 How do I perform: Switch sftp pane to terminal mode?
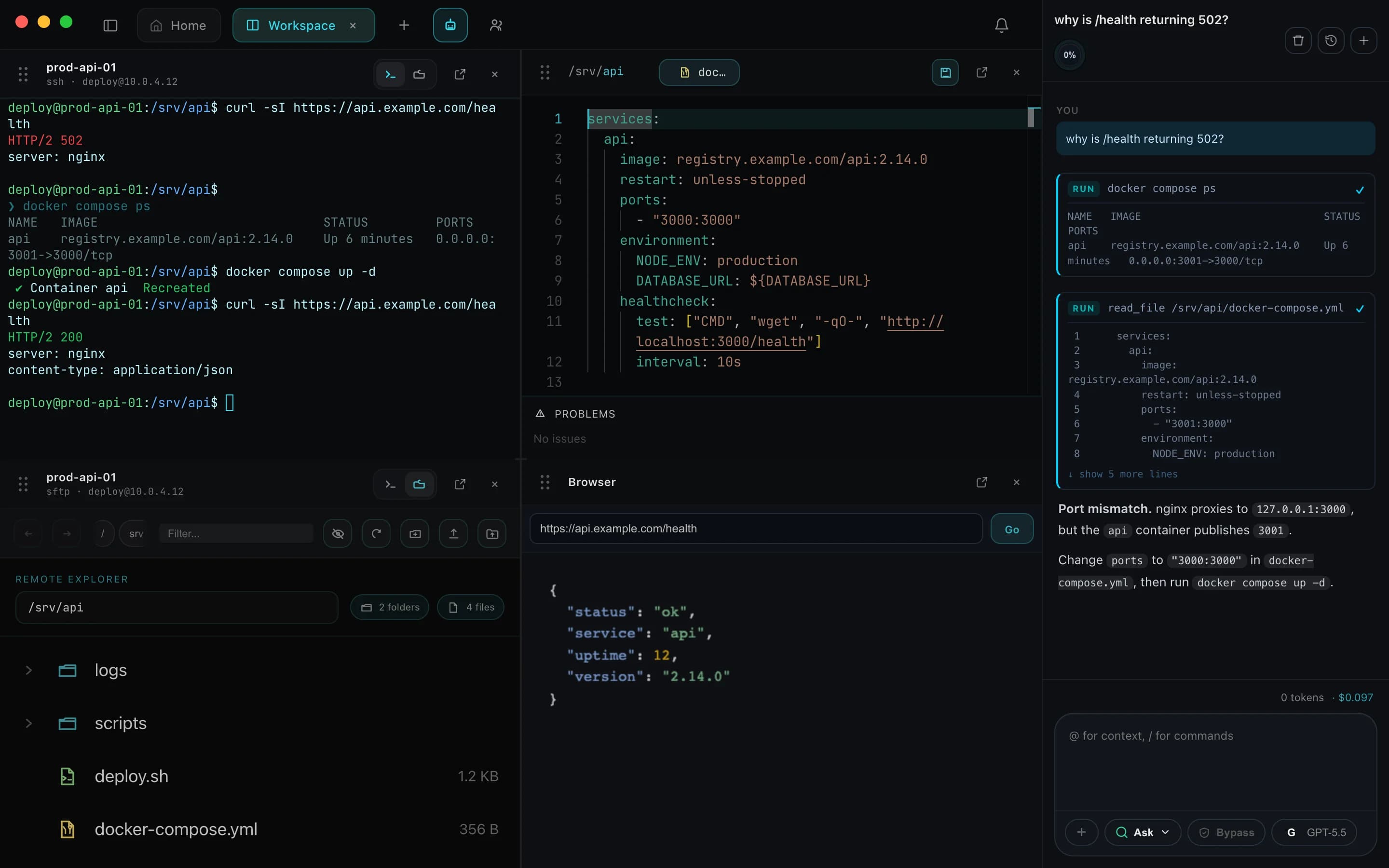point(390,485)
